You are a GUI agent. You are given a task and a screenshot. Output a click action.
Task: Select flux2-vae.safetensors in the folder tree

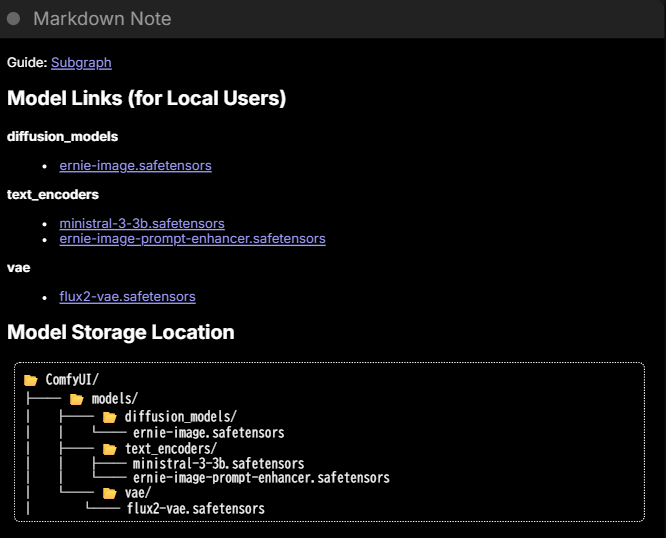[x=196, y=509]
